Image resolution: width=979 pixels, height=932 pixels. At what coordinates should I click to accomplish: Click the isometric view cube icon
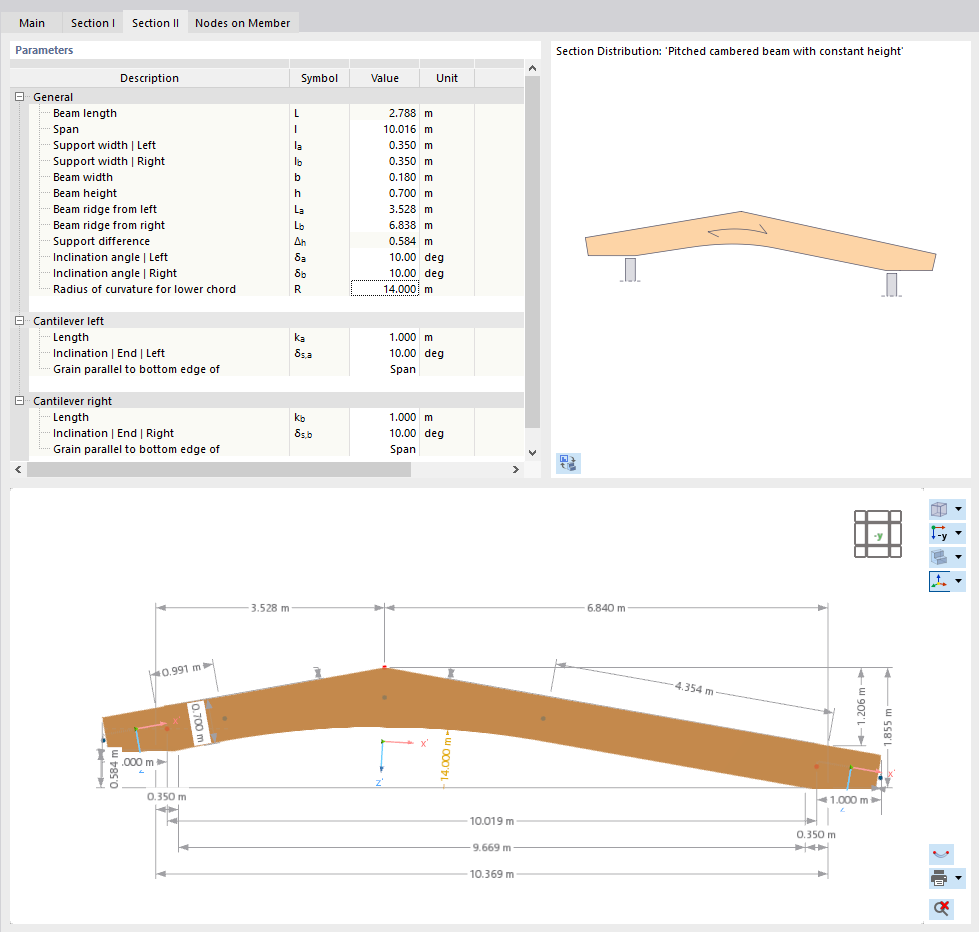939,509
